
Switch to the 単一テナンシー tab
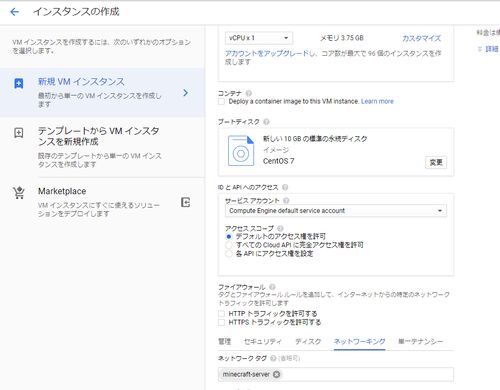tap(420, 341)
